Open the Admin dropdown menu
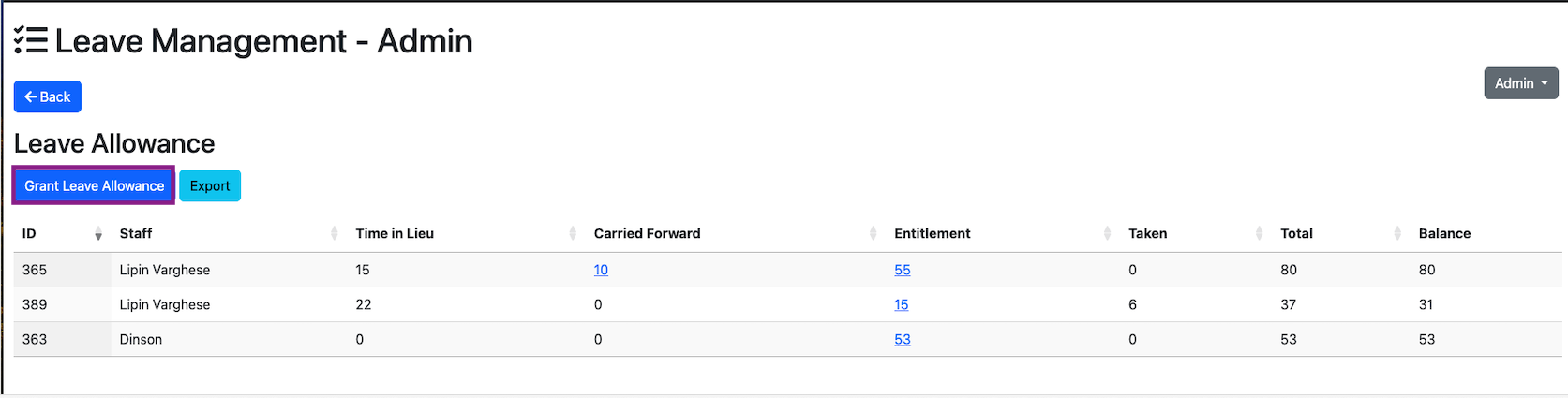 [x=1520, y=83]
